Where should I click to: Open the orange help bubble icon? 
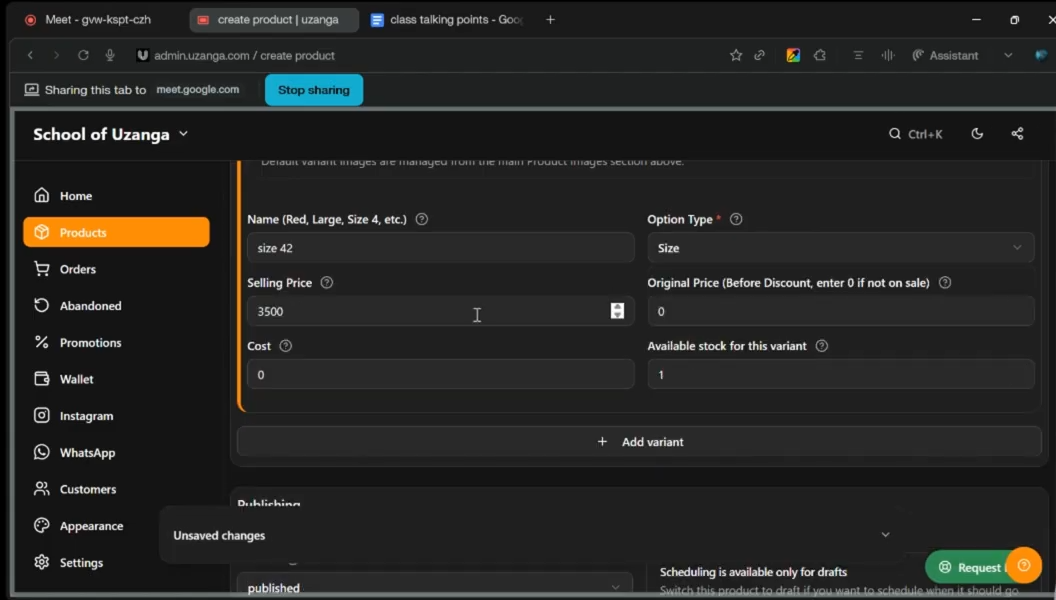[x=1024, y=566]
